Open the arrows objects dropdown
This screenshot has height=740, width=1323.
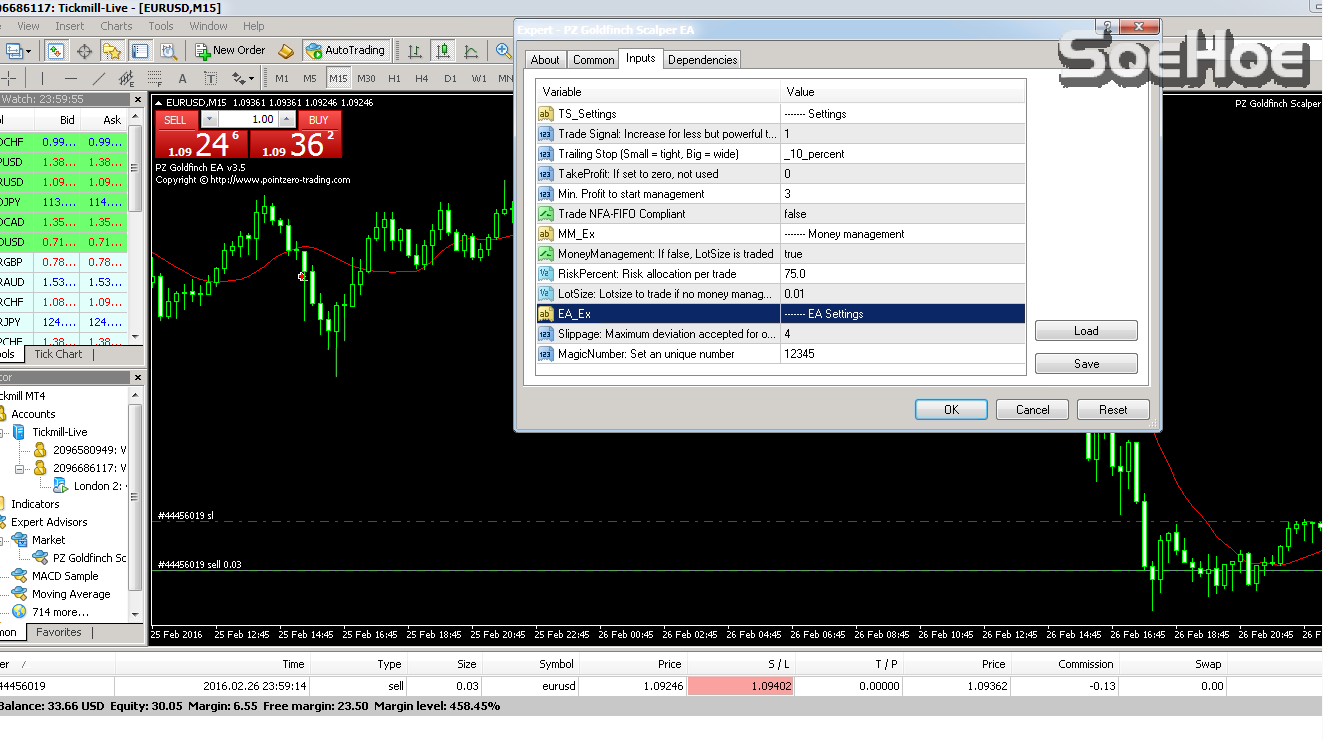coord(243,78)
